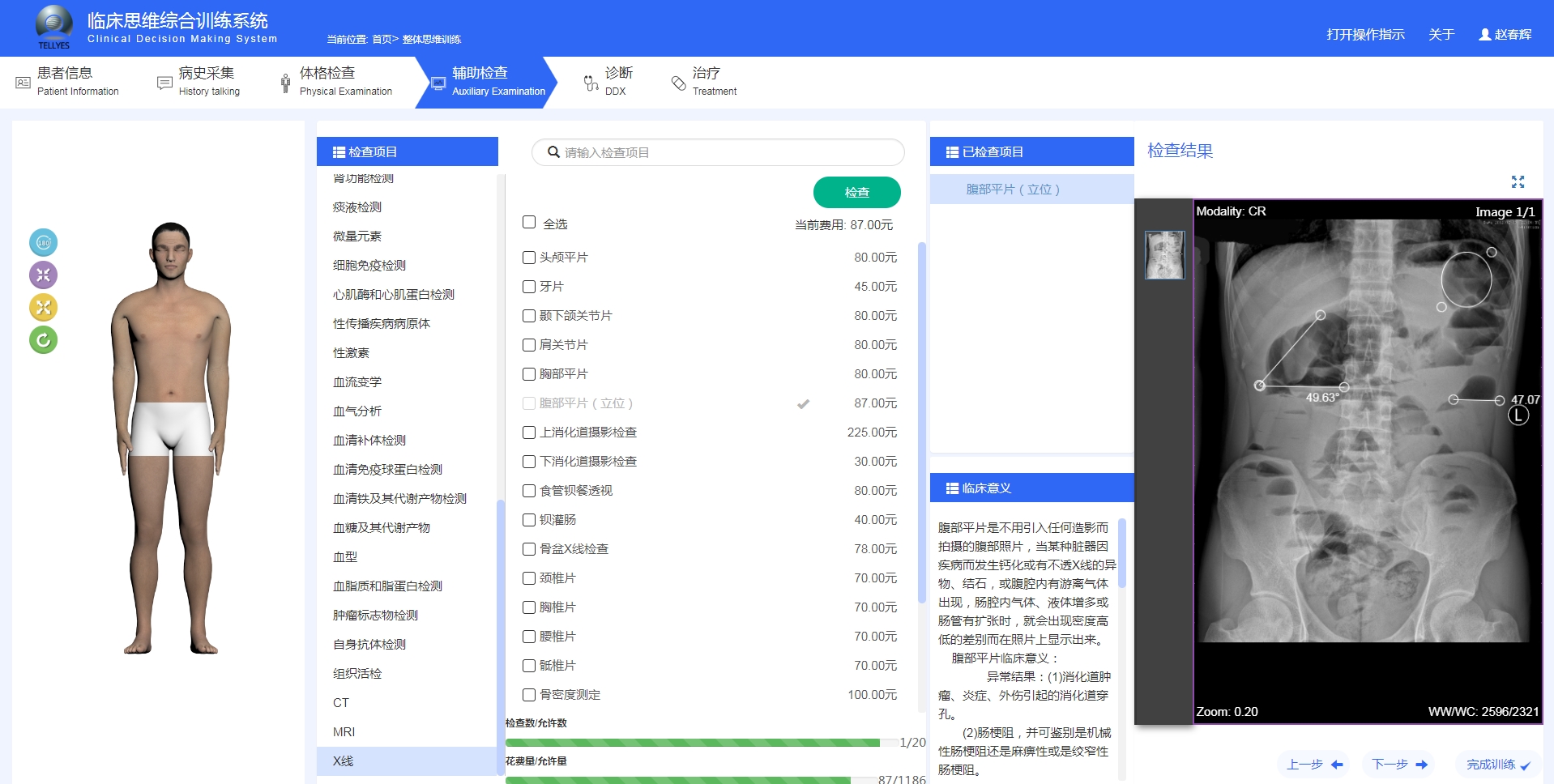Click the 临床意义 panel scrollbar

[1122, 552]
